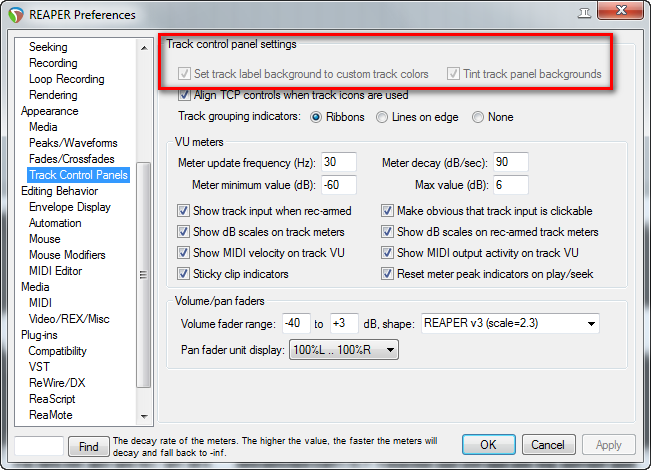Image resolution: width=651 pixels, height=470 pixels.
Task: Open the top-level Media category below MIDI Editor
Action: [35, 287]
